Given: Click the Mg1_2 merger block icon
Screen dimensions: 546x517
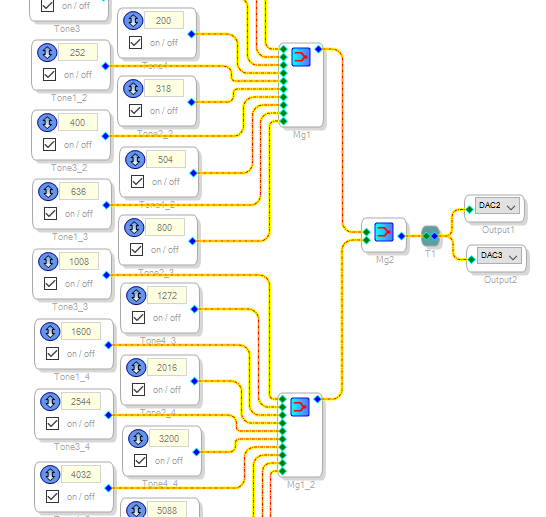Looking at the screenshot, I should click(300, 407).
